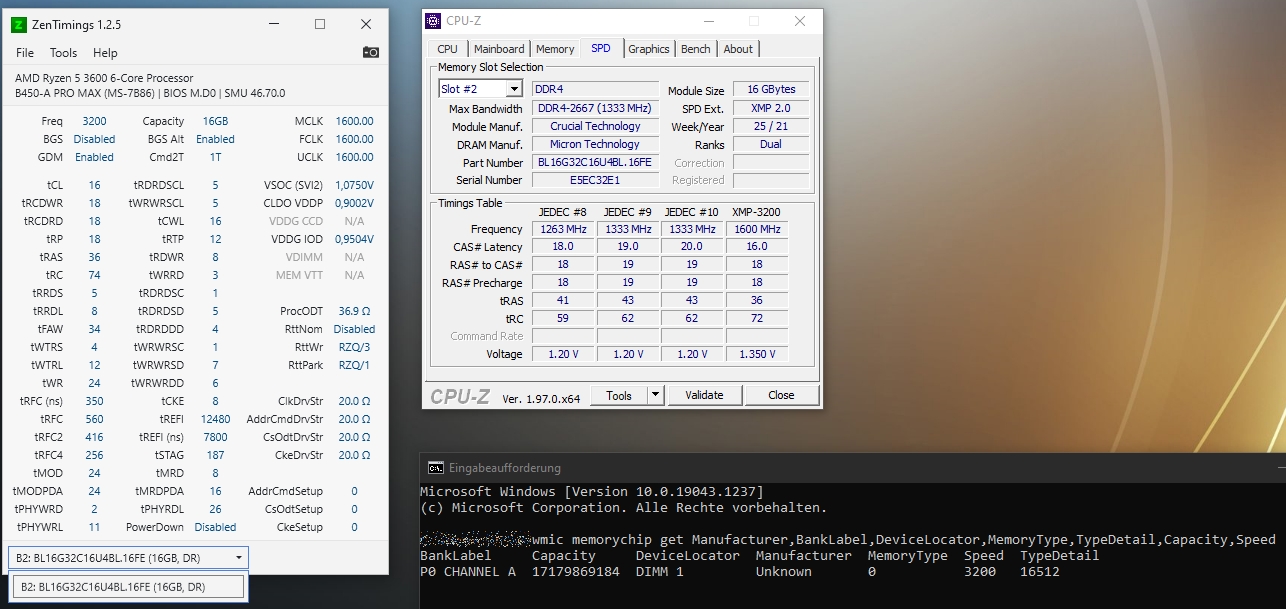
Task: Click the Serial Number field E5EC32E1
Action: click(595, 180)
